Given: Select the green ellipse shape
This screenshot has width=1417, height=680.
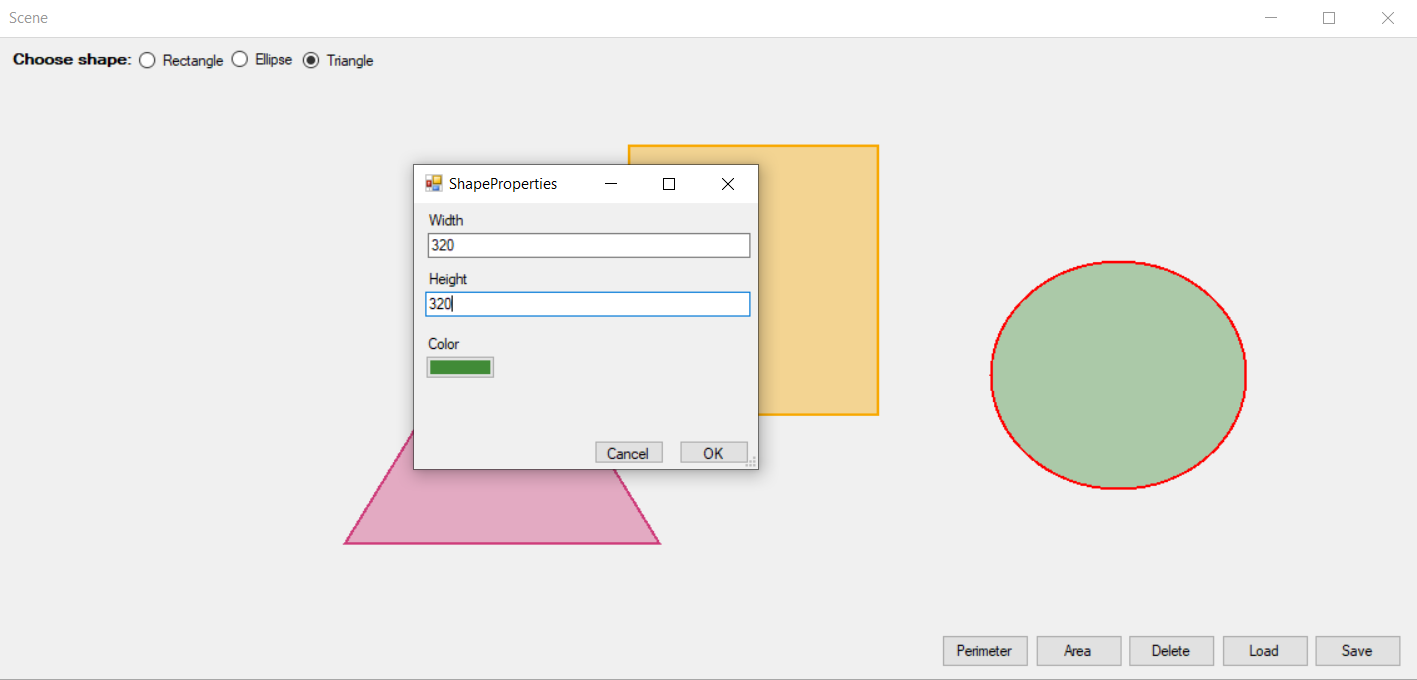Looking at the screenshot, I should pos(1118,375).
